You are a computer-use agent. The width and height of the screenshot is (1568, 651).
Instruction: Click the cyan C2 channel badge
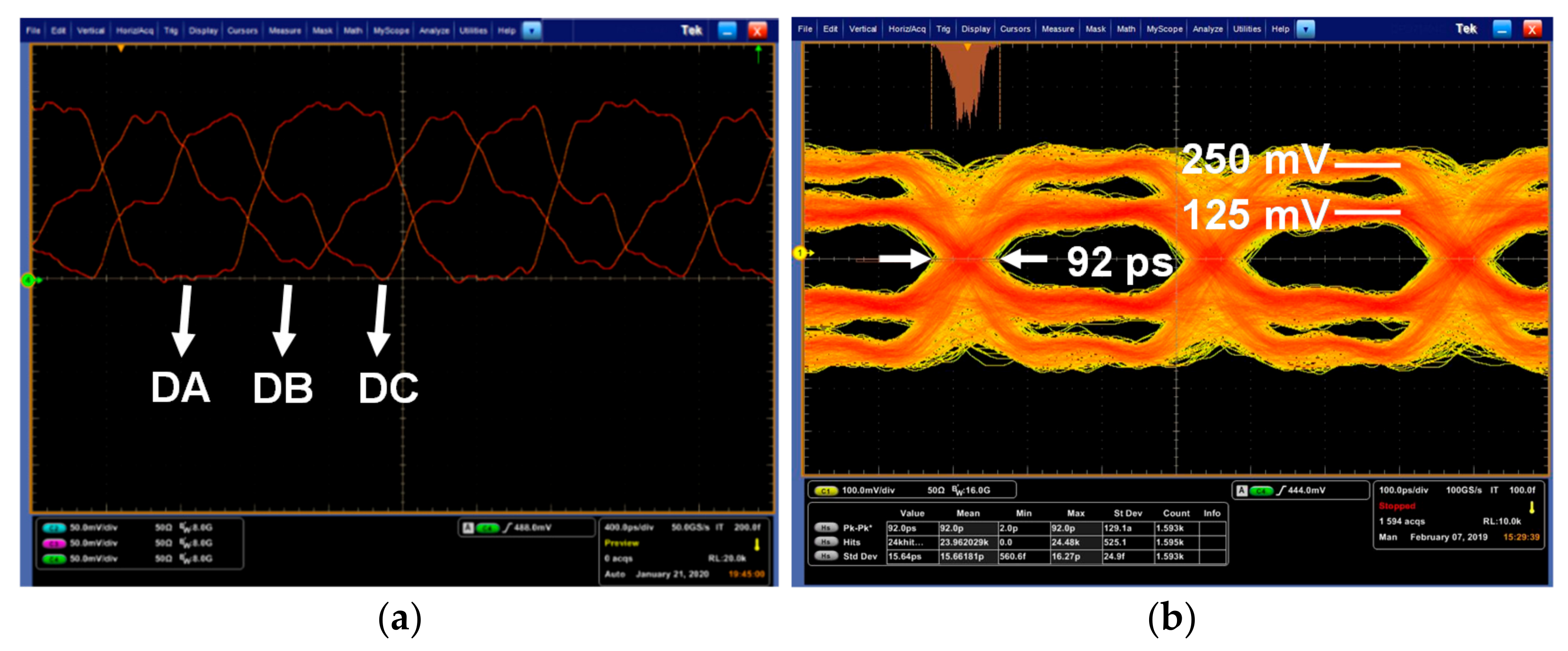pyautogui.click(x=55, y=527)
